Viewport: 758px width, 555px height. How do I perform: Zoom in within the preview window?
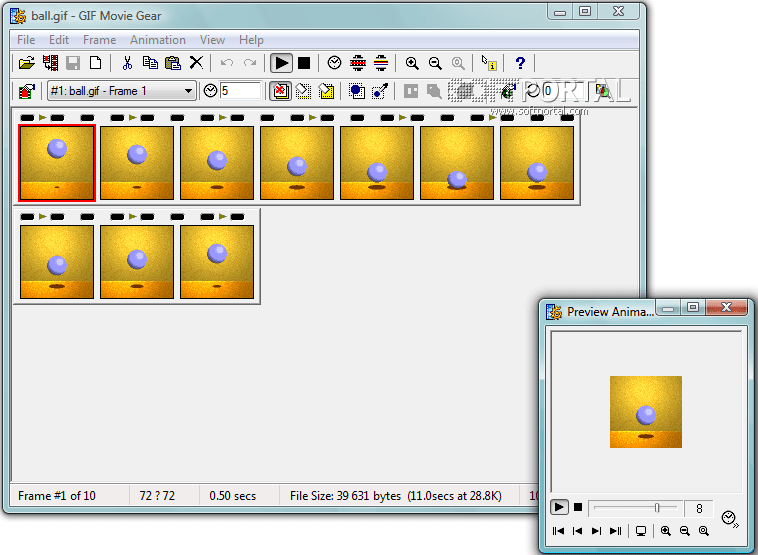666,531
